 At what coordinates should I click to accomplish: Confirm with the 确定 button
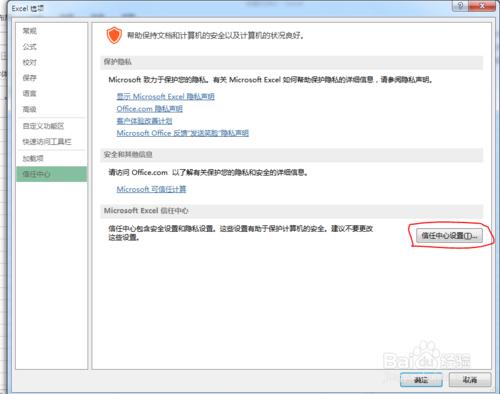point(421,380)
